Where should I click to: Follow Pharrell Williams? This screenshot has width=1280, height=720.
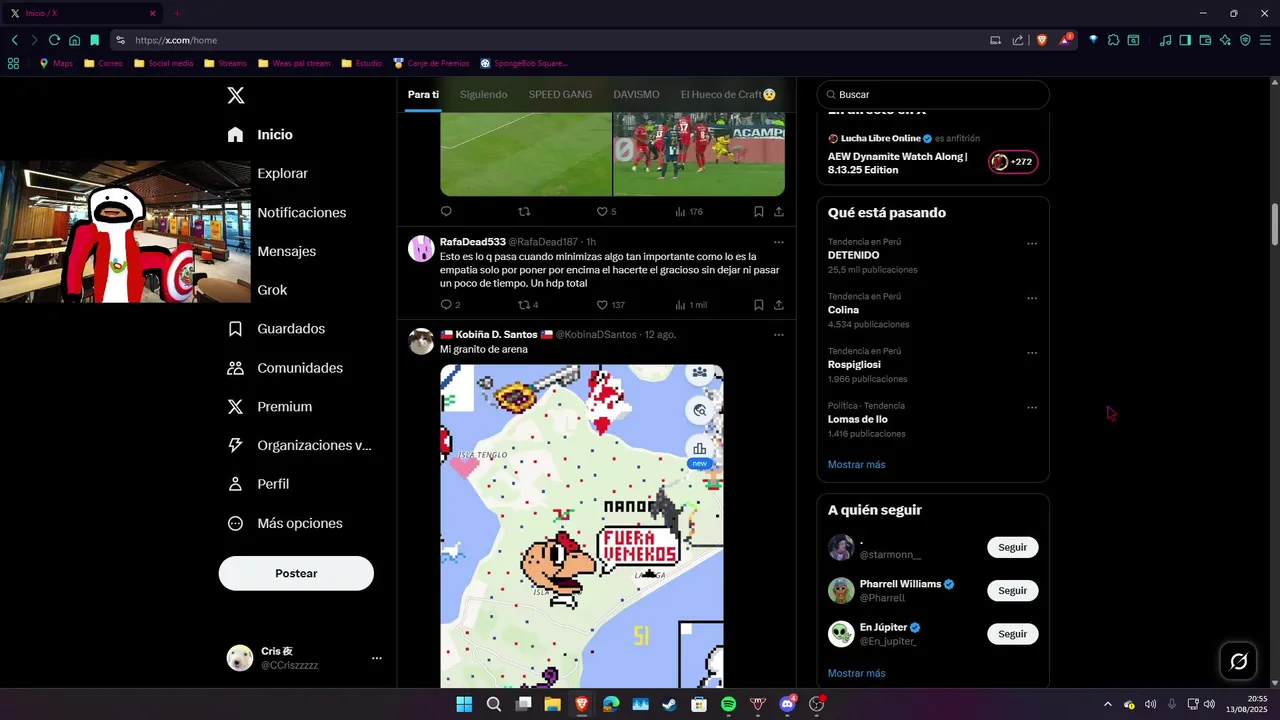click(x=1013, y=590)
